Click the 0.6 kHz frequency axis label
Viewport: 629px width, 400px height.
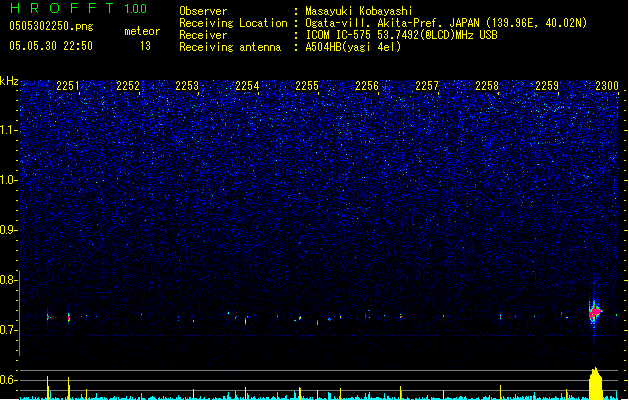point(9,380)
